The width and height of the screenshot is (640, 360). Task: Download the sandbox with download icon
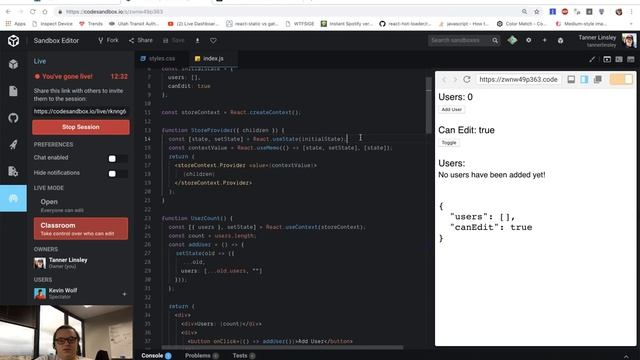198,40
